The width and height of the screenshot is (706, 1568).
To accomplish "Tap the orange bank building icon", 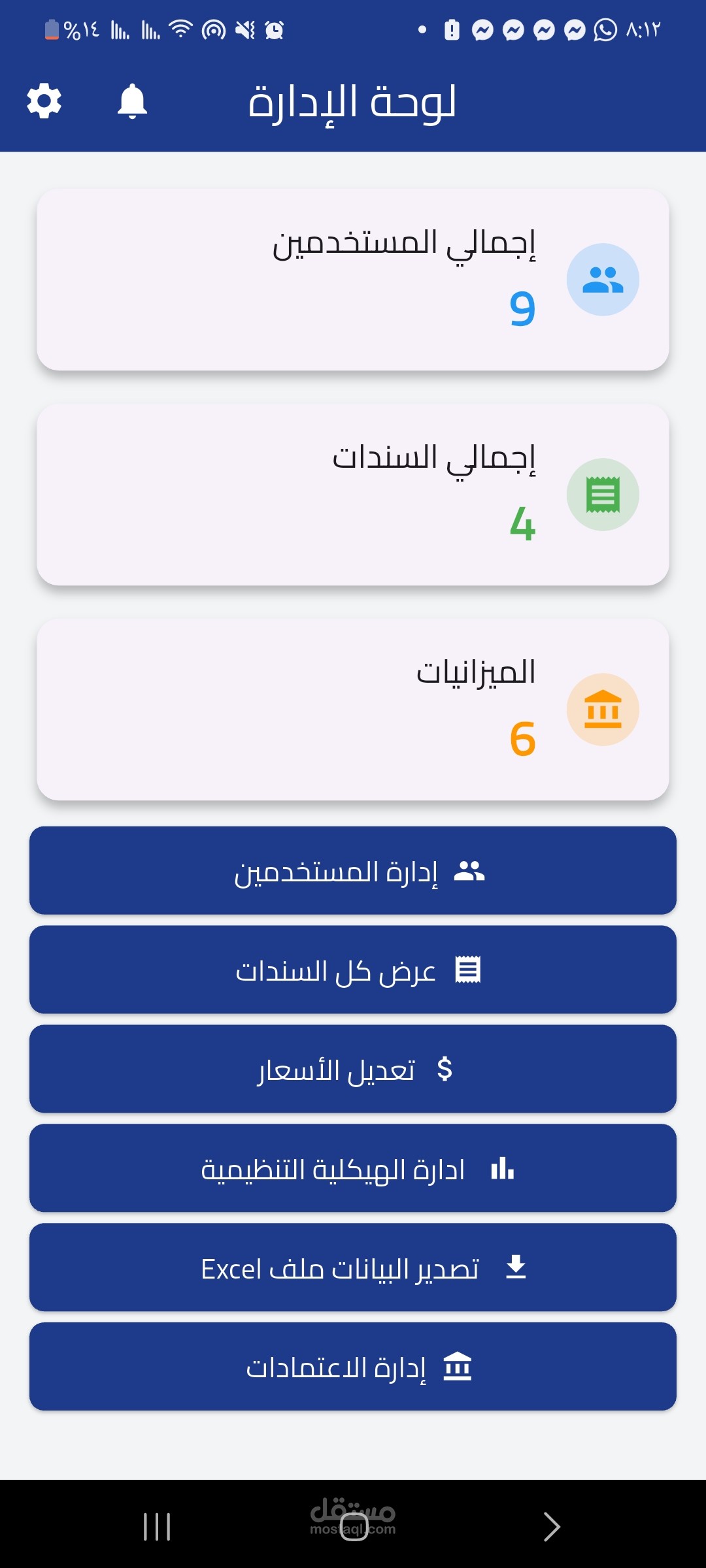I will 603,710.
